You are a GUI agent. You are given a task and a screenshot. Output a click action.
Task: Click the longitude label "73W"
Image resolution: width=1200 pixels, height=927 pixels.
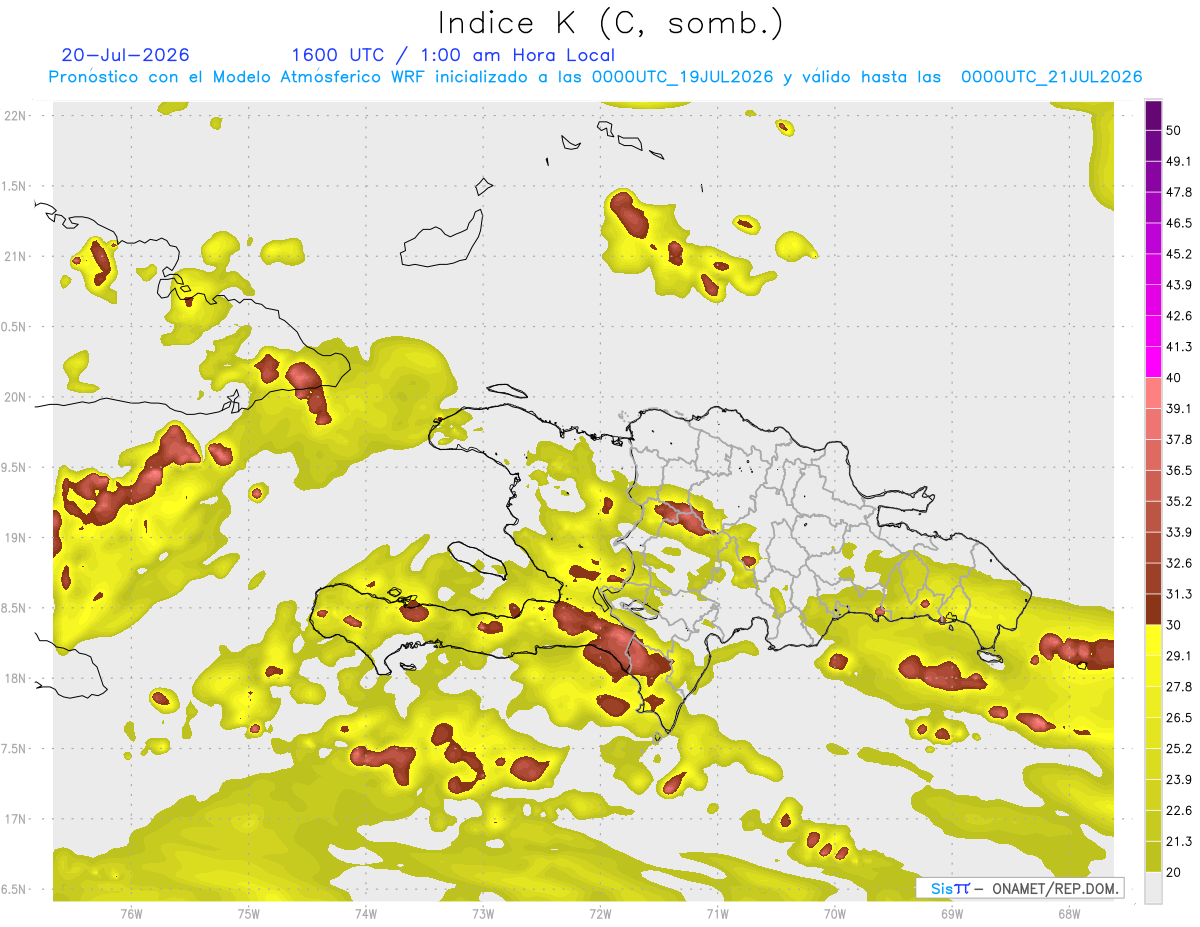(x=483, y=913)
